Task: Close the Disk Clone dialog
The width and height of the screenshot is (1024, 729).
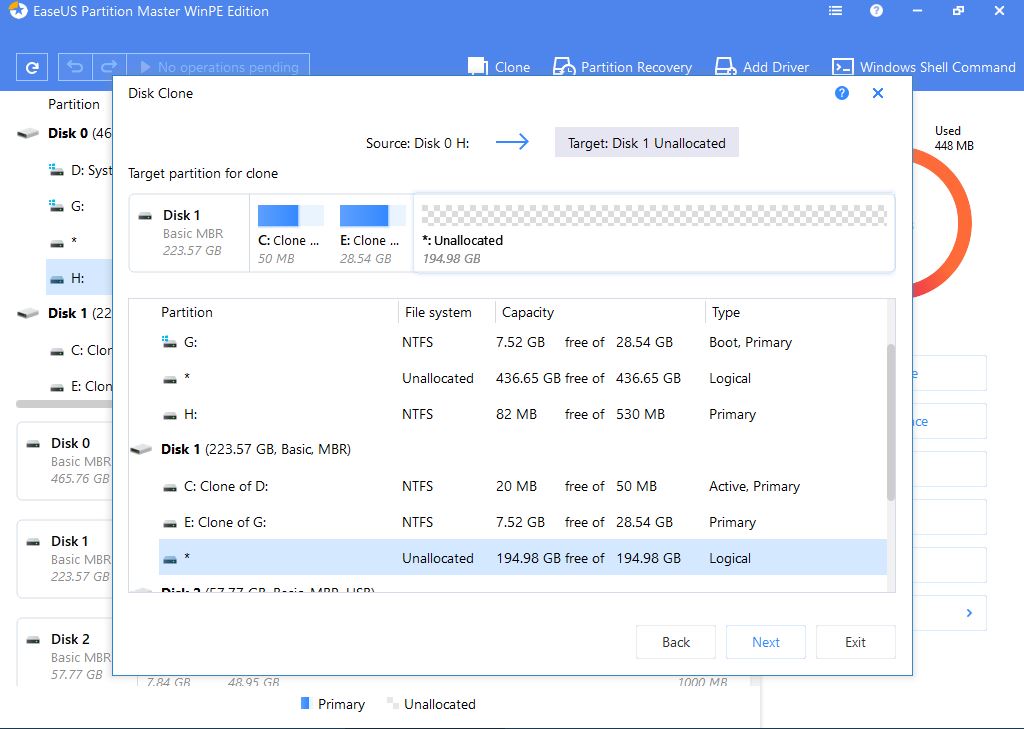Action: point(878,93)
